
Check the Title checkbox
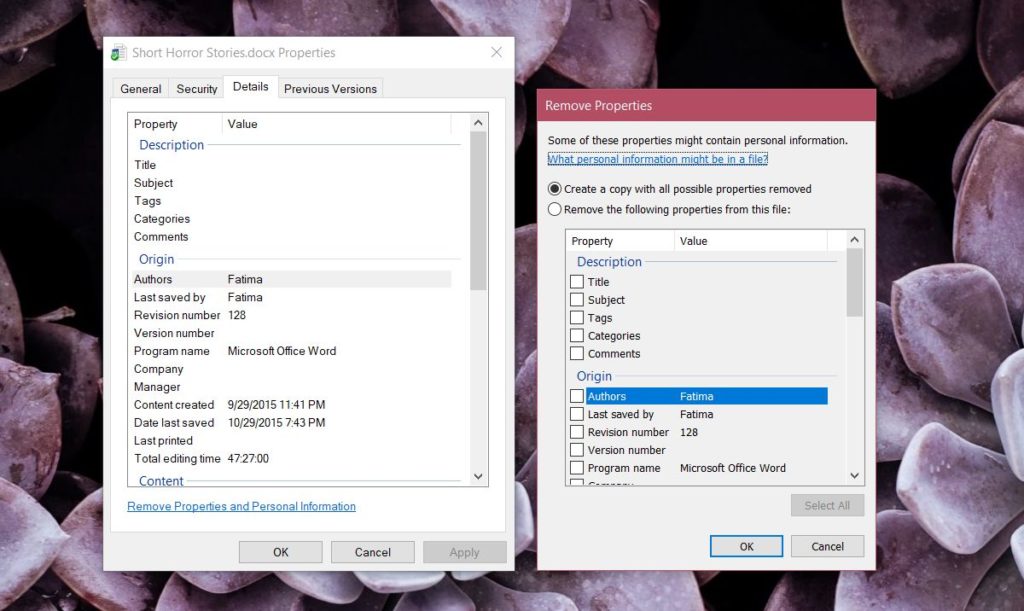577,281
